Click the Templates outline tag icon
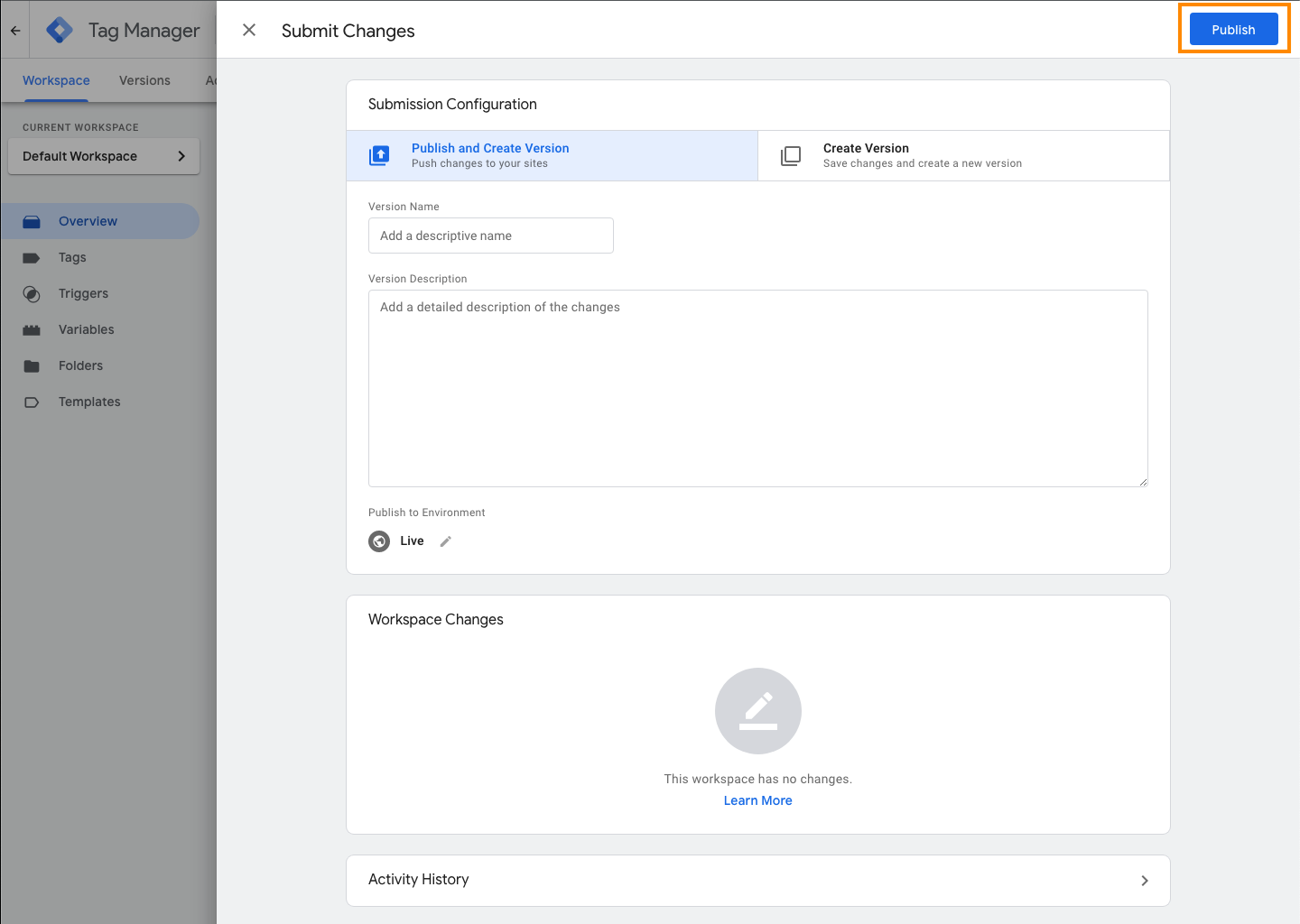Screen dimensions: 1300x924 point(32,402)
